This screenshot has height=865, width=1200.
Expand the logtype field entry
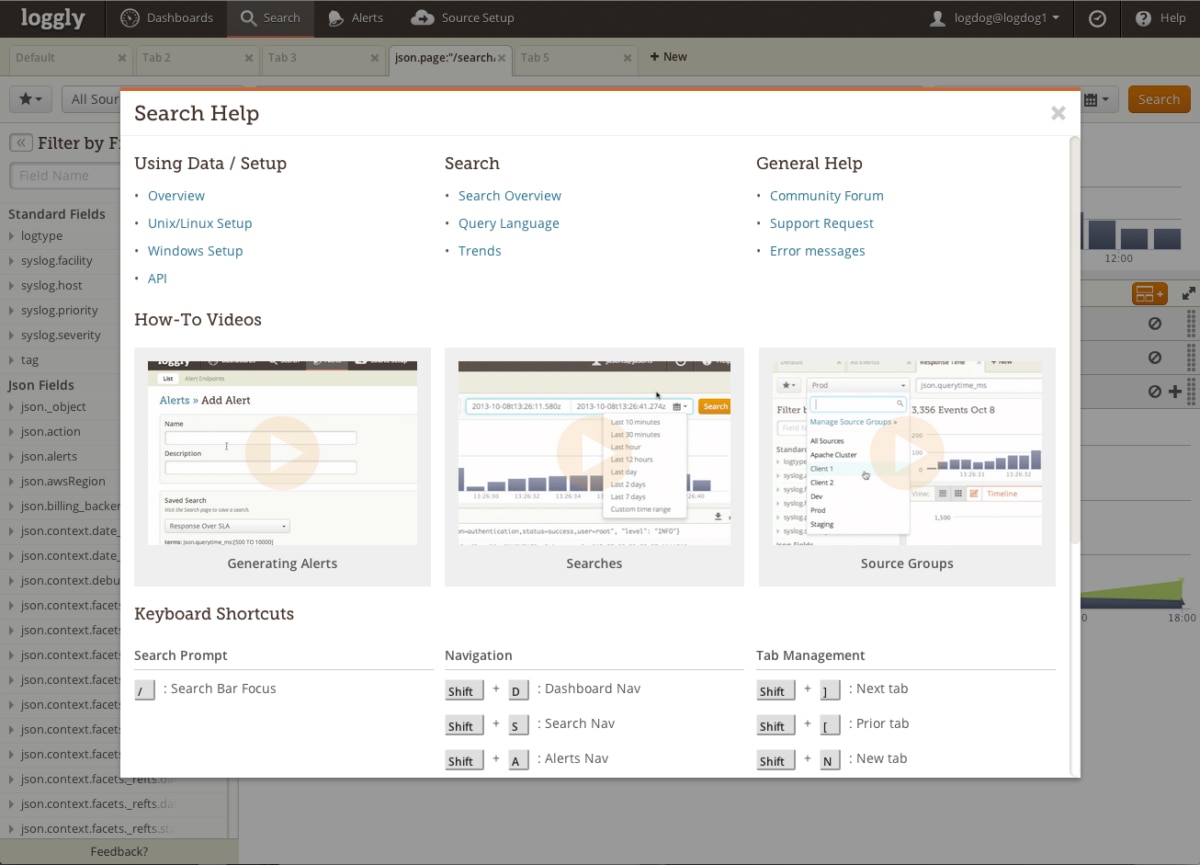tap(12, 235)
